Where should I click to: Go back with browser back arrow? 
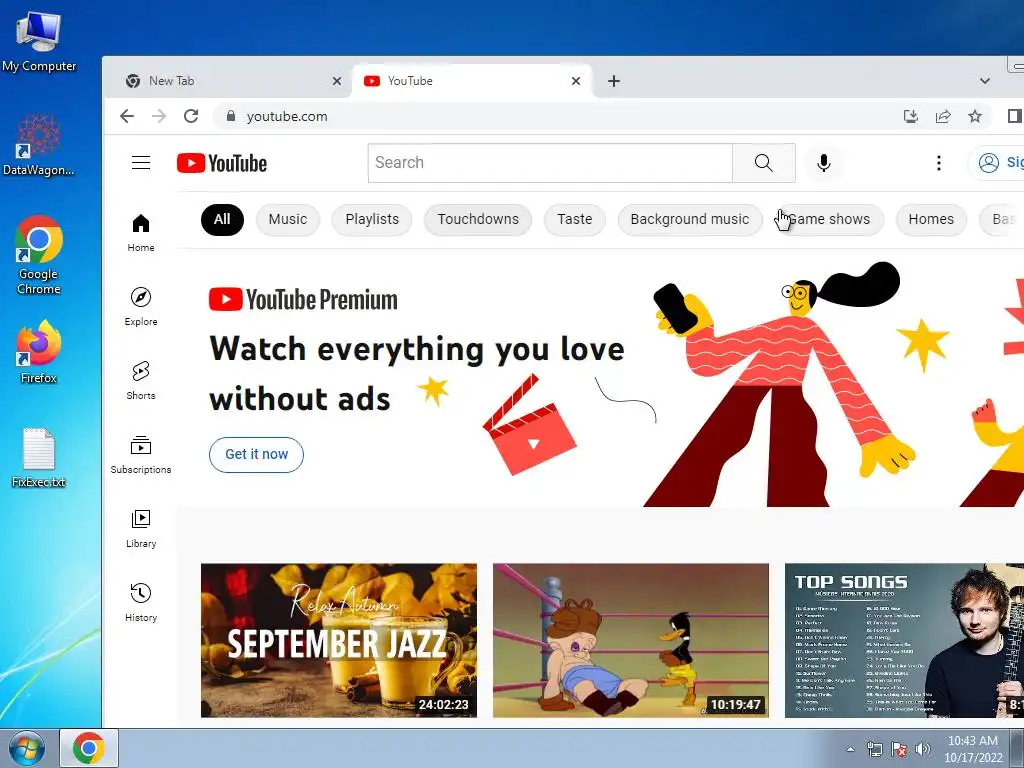tap(127, 116)
